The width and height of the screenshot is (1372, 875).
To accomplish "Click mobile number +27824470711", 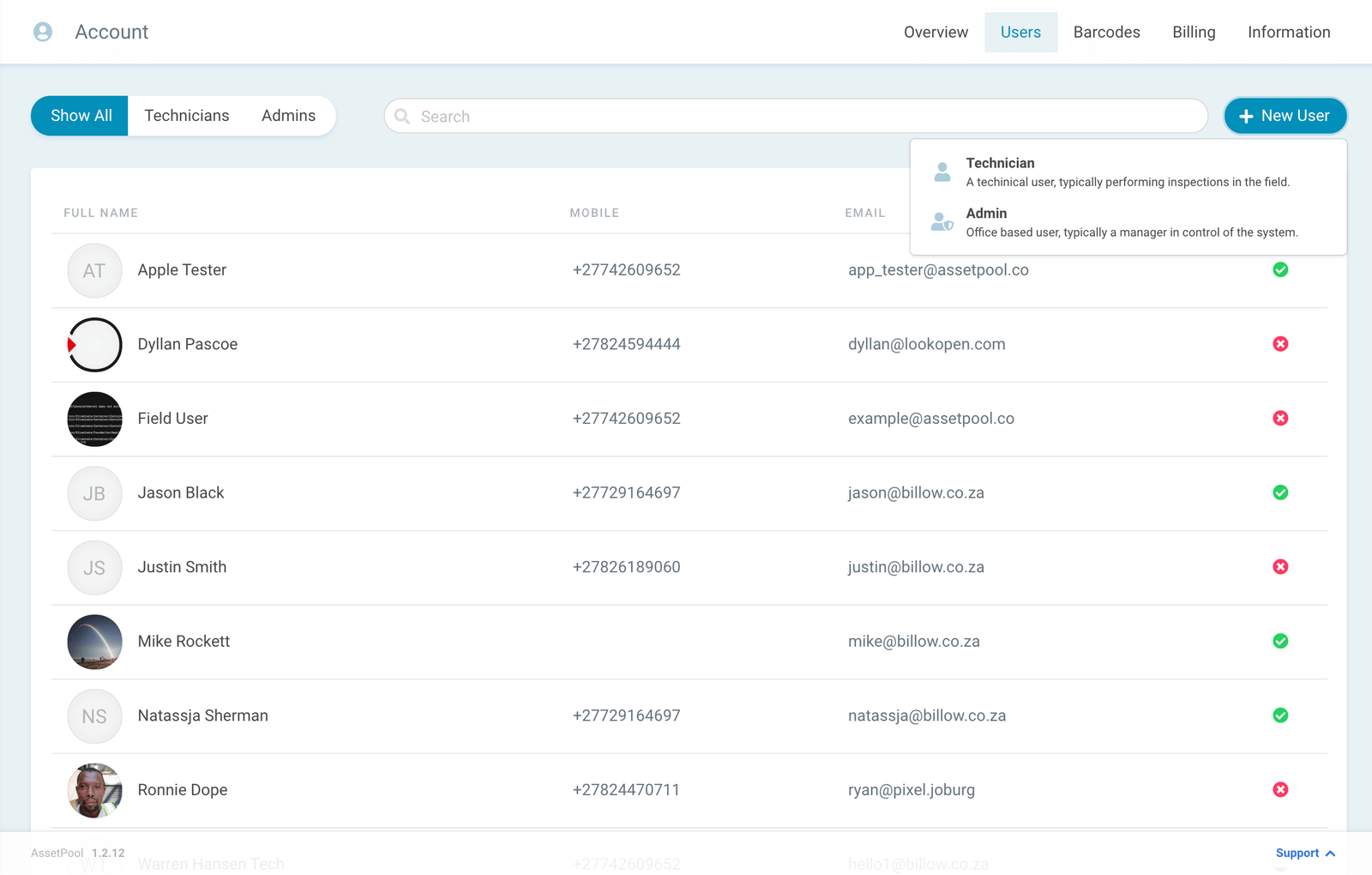I will [x=626, y=790].
